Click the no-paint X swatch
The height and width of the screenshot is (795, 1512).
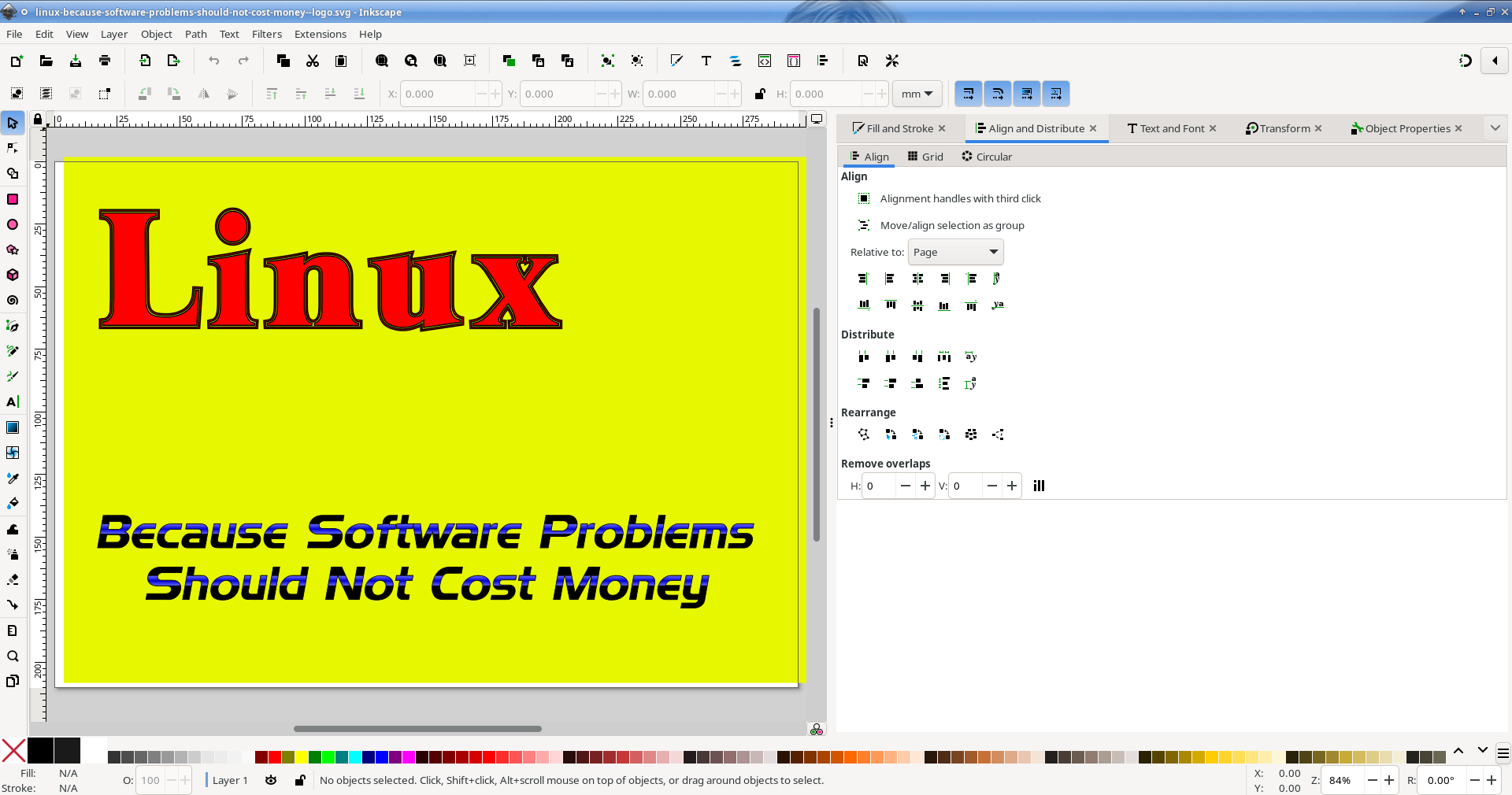(13, 751)
